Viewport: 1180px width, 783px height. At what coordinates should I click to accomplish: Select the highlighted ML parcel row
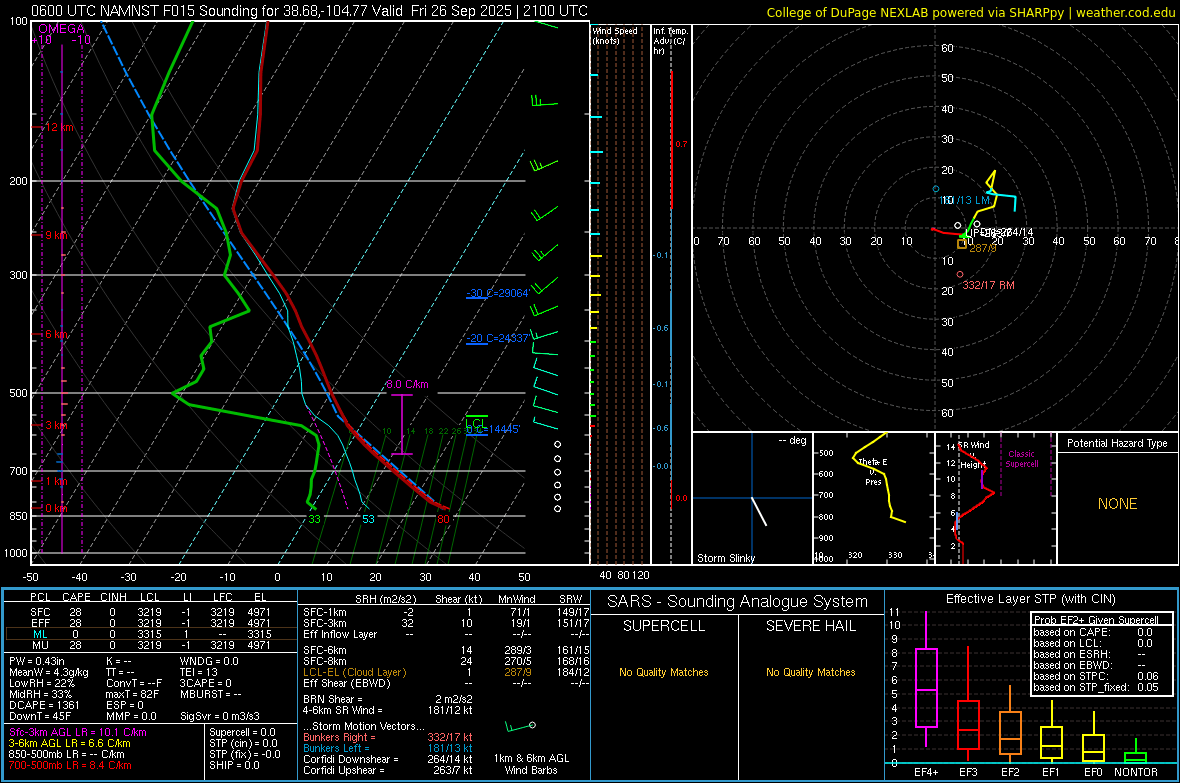(x=151, y=634)
